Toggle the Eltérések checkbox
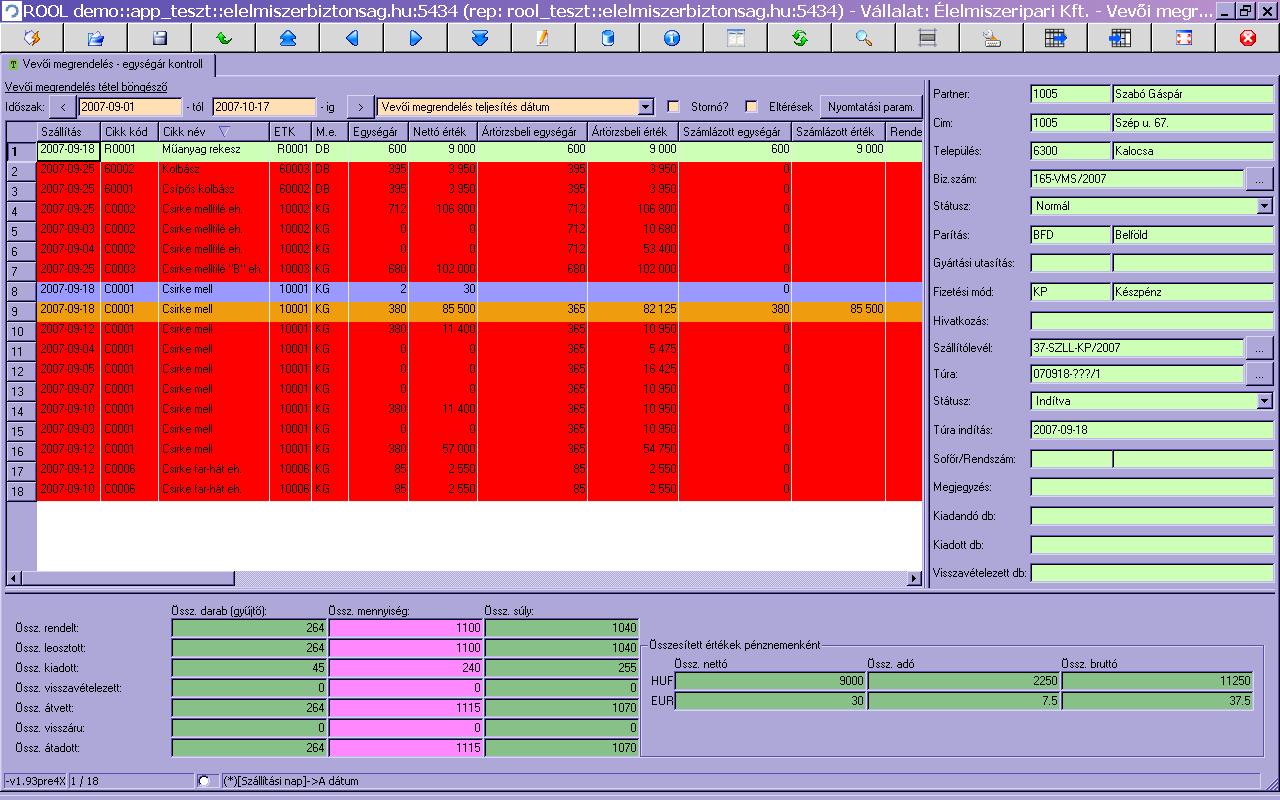1280x800 pixels. (751, 107)
